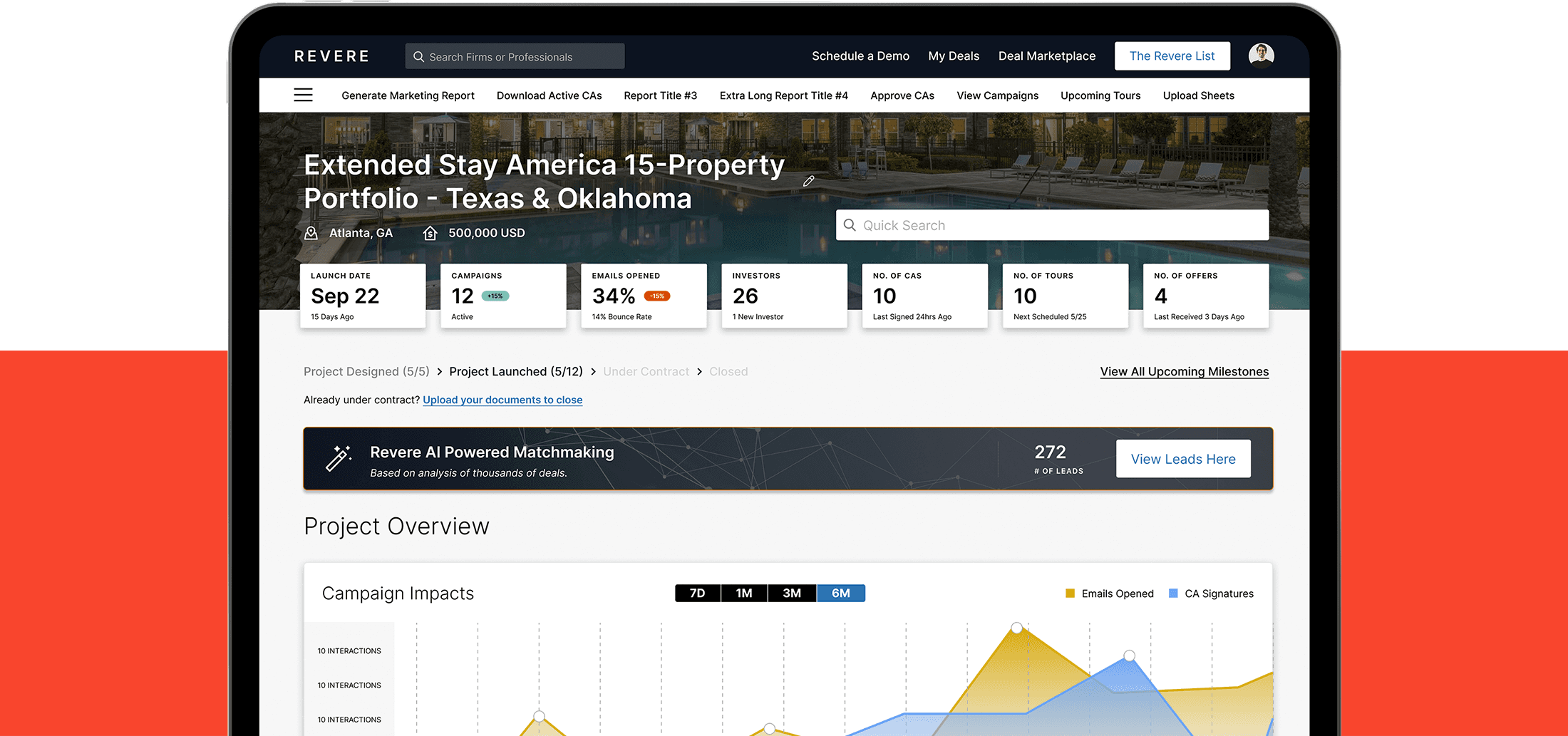The width and height of the screenshot is (1568, 736).
Task: Click the Revere AI Powered Matchmaking title
Action: tap(492, 452)
